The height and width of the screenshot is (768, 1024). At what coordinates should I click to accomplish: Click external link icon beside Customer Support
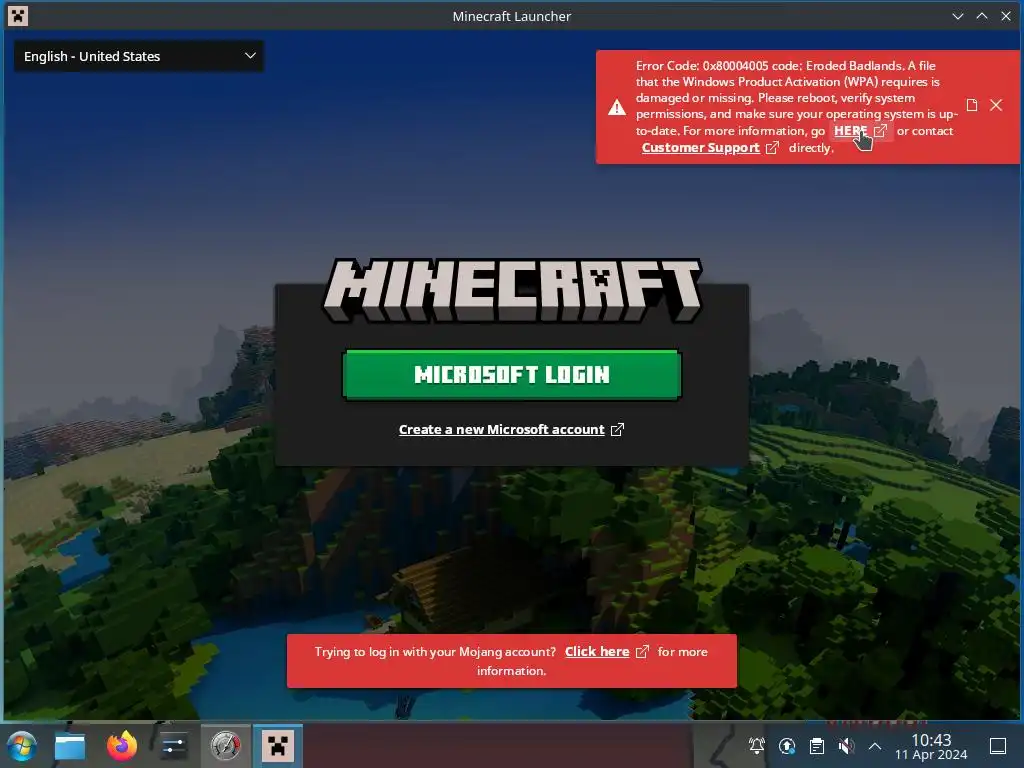(x=772, y=148)
